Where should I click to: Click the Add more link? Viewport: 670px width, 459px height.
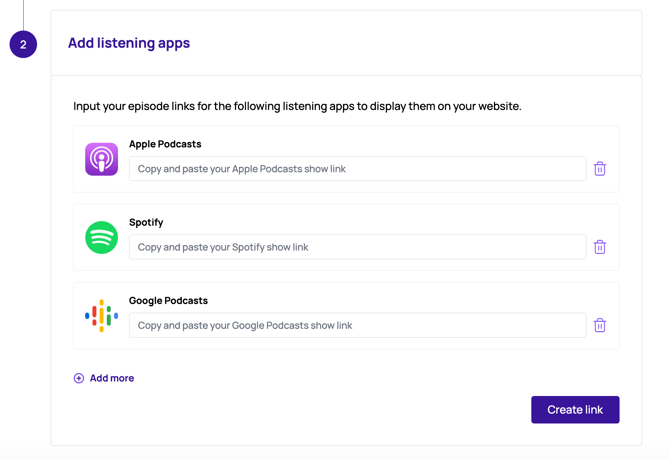coord(112,378)
